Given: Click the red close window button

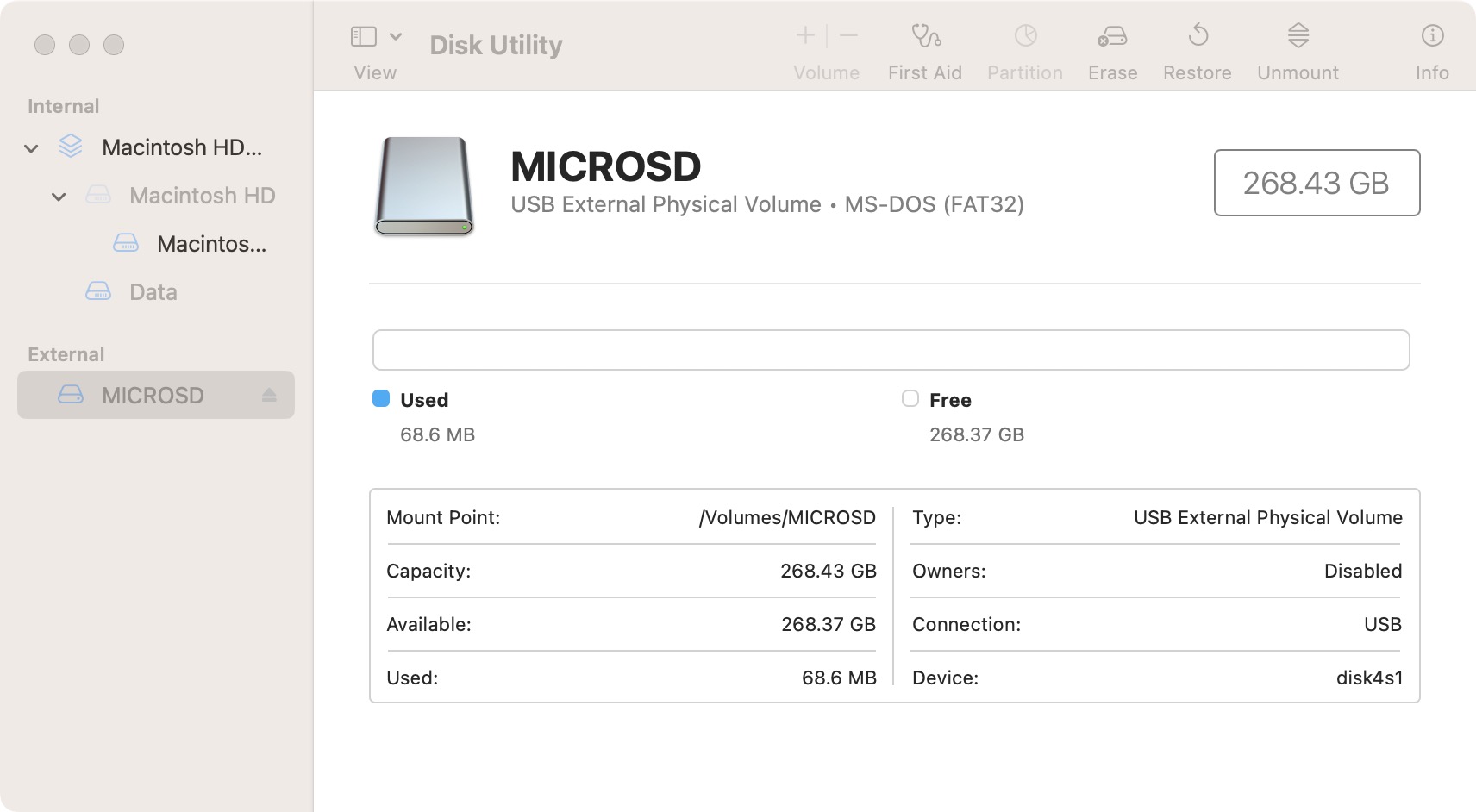Looking at the screenshot, I should coord(45,45).
